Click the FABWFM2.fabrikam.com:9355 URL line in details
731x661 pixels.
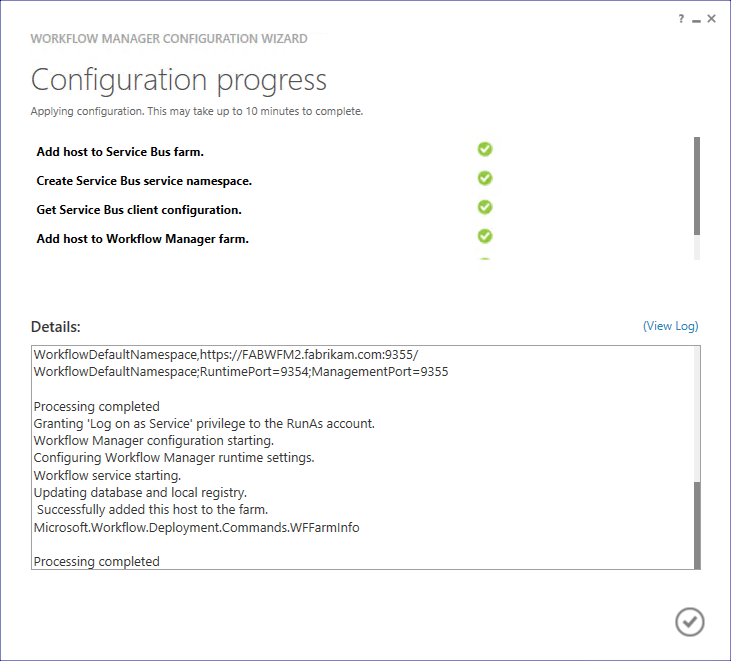pyautogui.click(x=226, y=355)
